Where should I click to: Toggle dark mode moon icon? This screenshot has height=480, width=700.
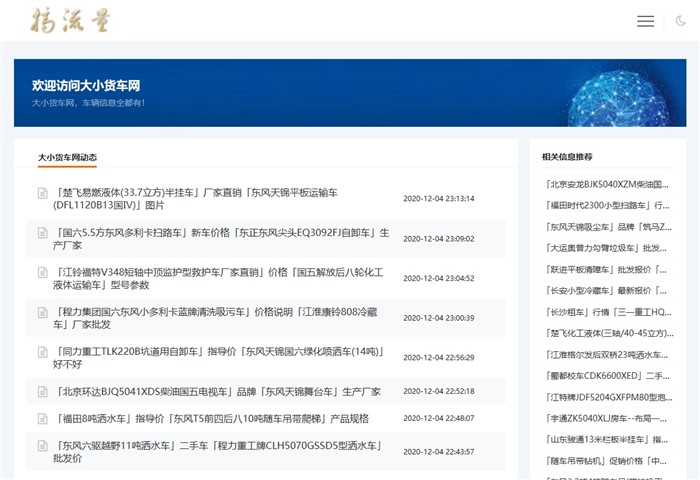coord(680,21)
